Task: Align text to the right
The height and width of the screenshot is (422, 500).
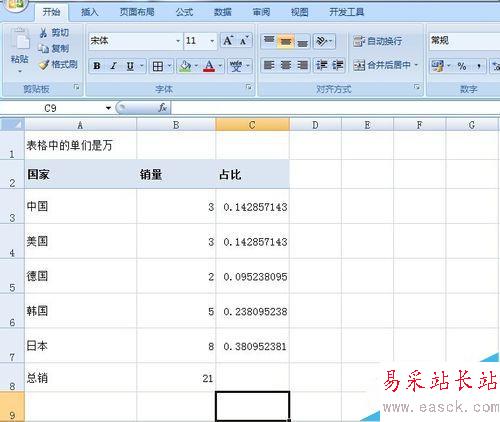Action: pos(302,65)
